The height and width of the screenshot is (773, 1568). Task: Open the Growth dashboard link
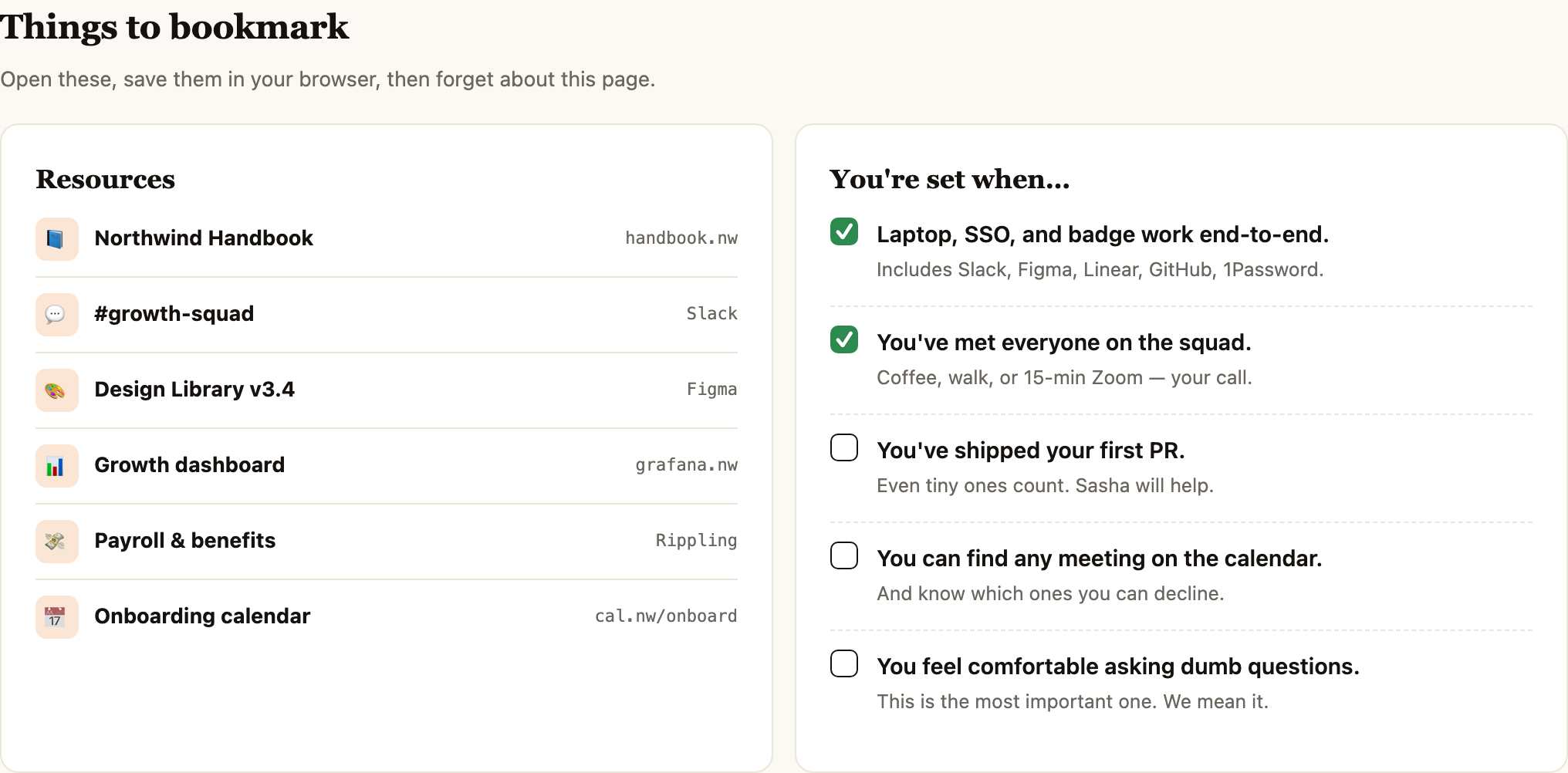(x=190, y=465)
